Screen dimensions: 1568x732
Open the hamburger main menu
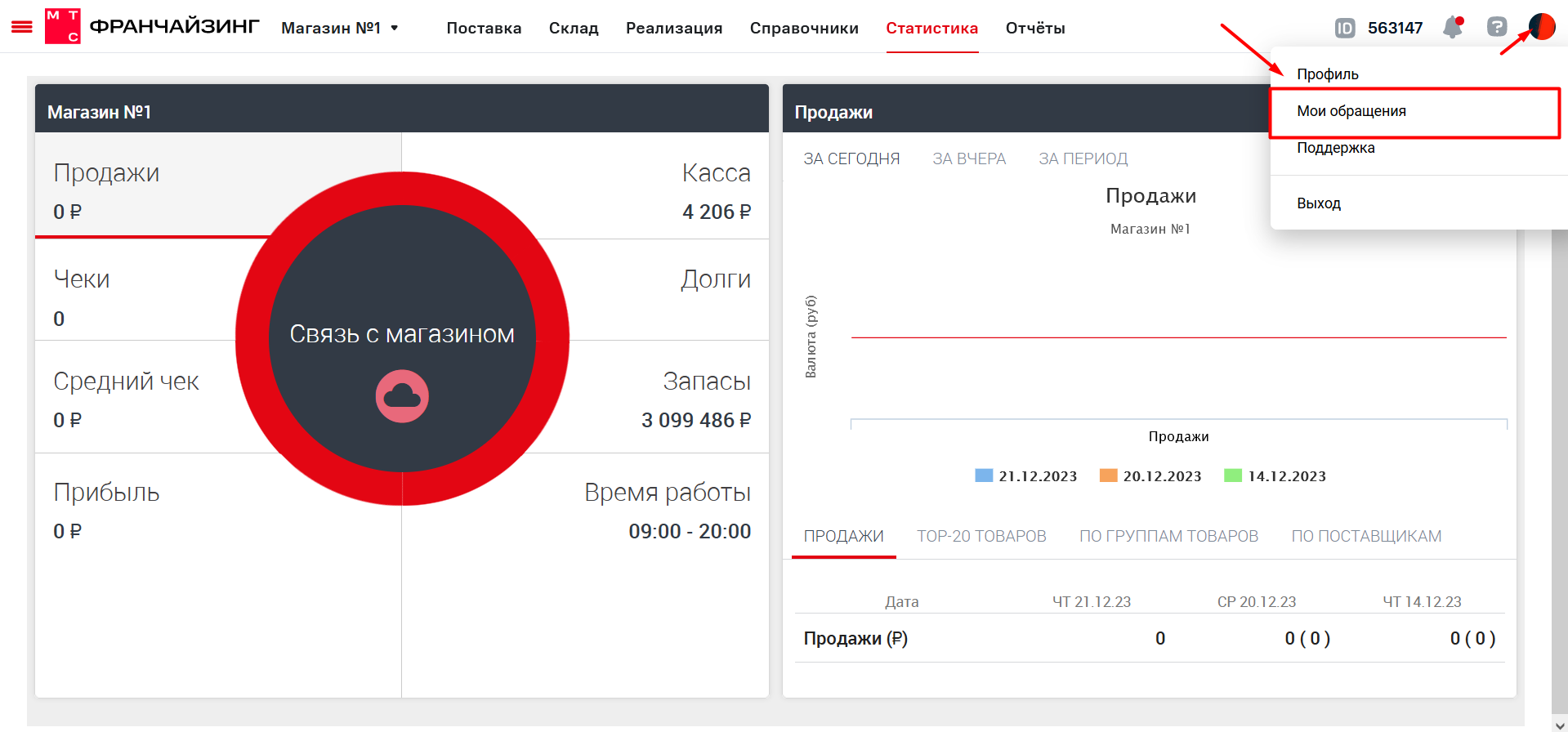click(22, 27)
